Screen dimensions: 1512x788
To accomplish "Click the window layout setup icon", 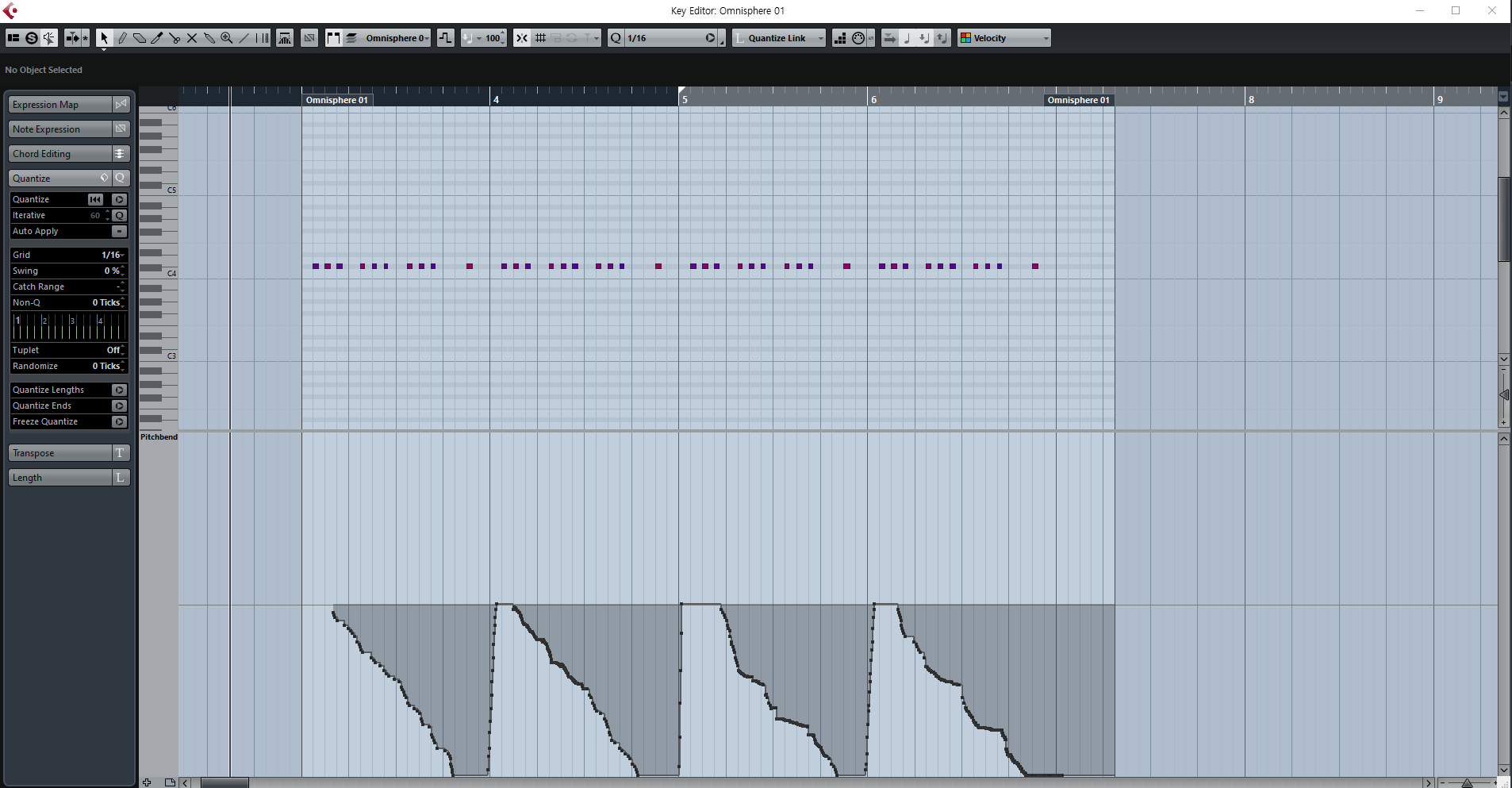I will point(13,38).
